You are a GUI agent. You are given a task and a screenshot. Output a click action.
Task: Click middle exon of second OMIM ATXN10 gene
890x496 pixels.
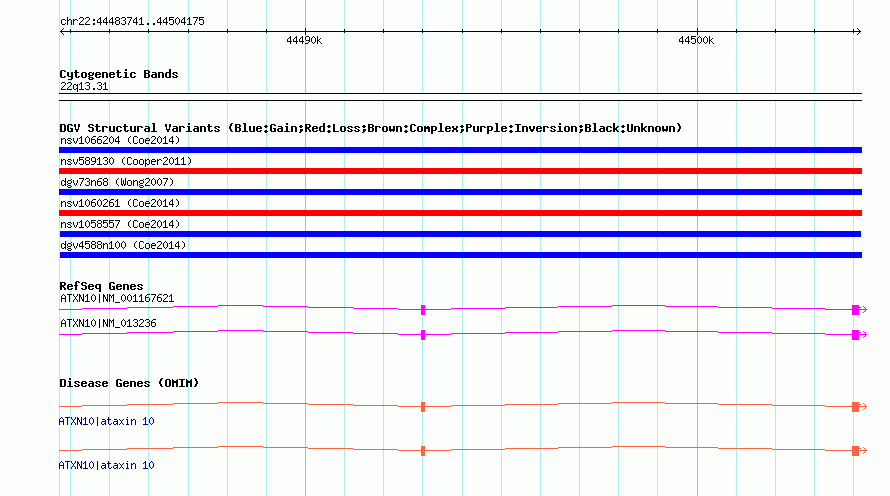423,451
